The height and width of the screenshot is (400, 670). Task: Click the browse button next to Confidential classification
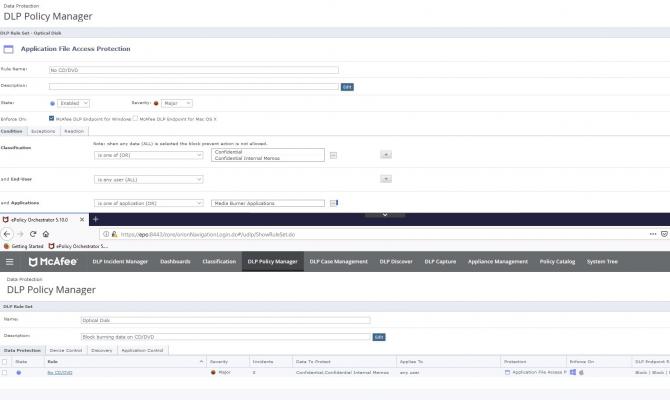click(333, 155)
